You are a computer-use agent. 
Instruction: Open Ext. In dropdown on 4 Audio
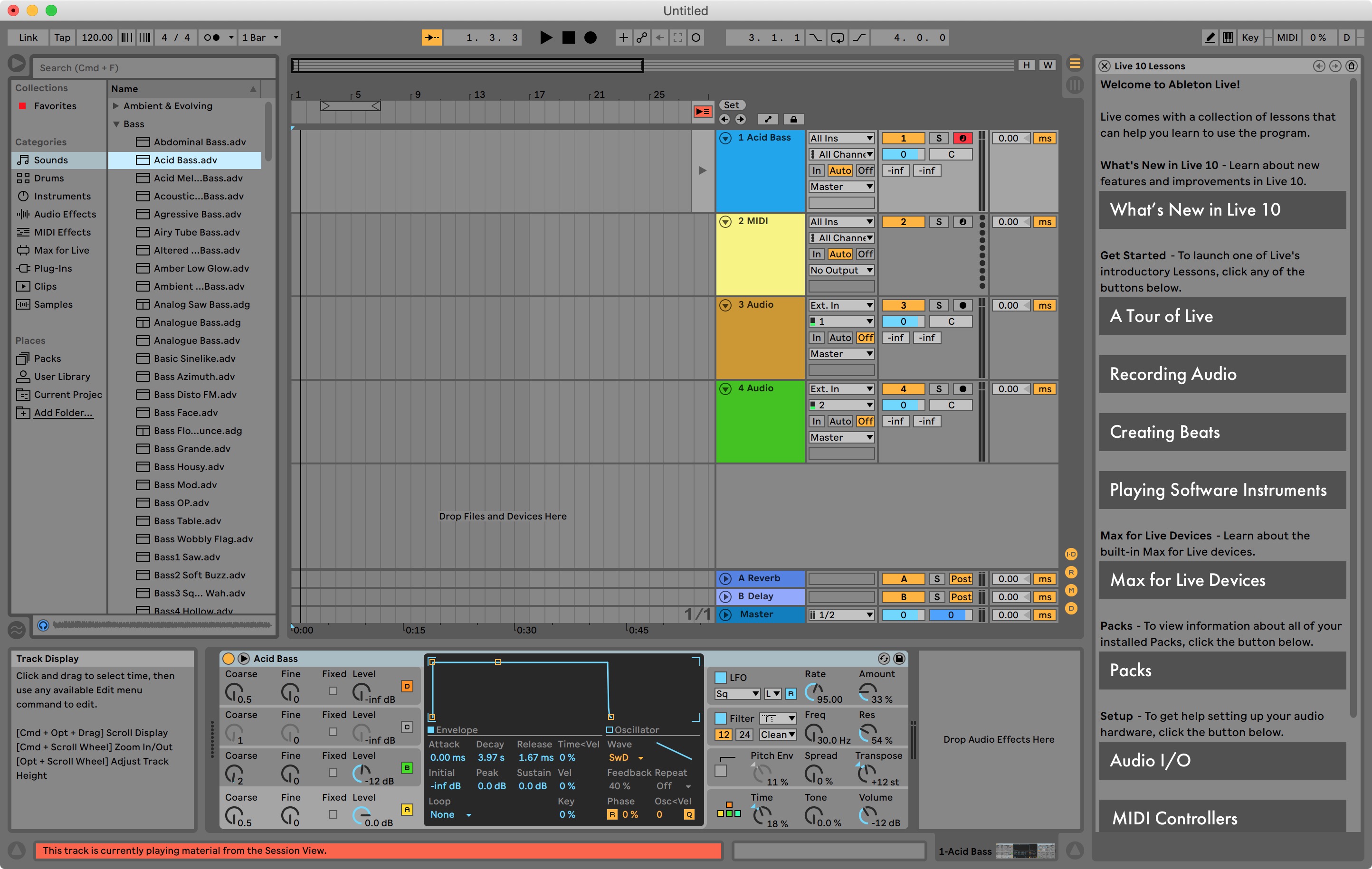[841, 389]
